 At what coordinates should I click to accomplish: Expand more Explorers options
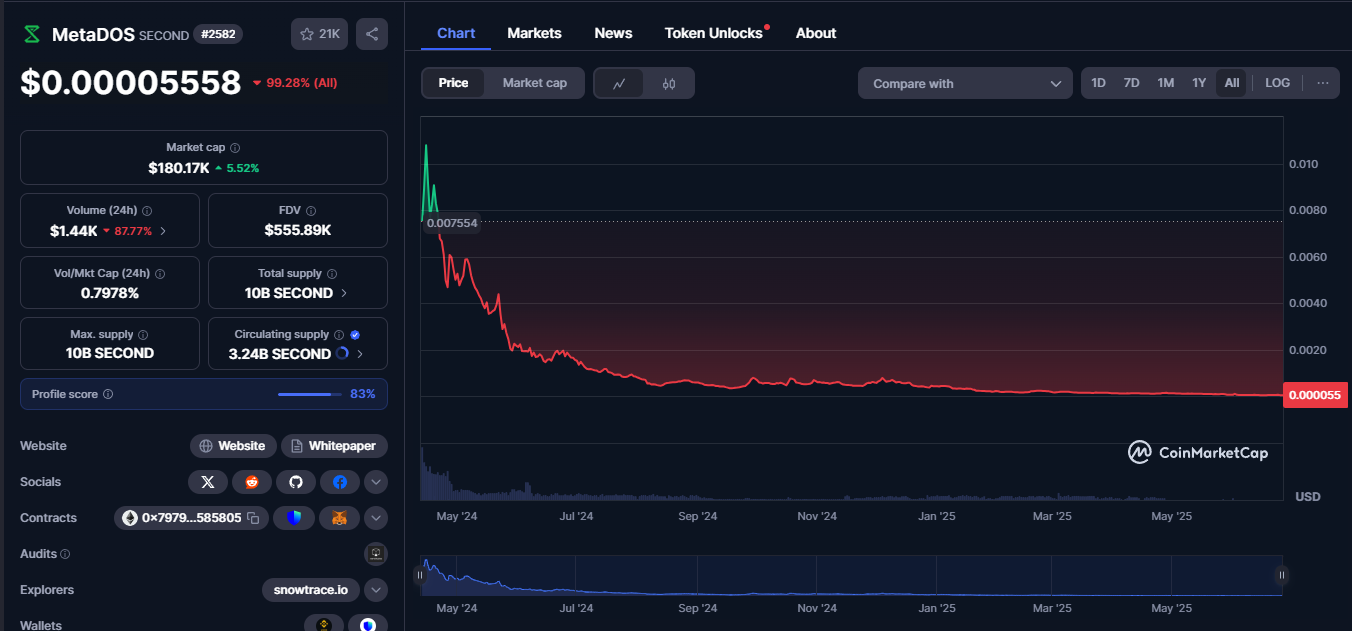[376, 590]
